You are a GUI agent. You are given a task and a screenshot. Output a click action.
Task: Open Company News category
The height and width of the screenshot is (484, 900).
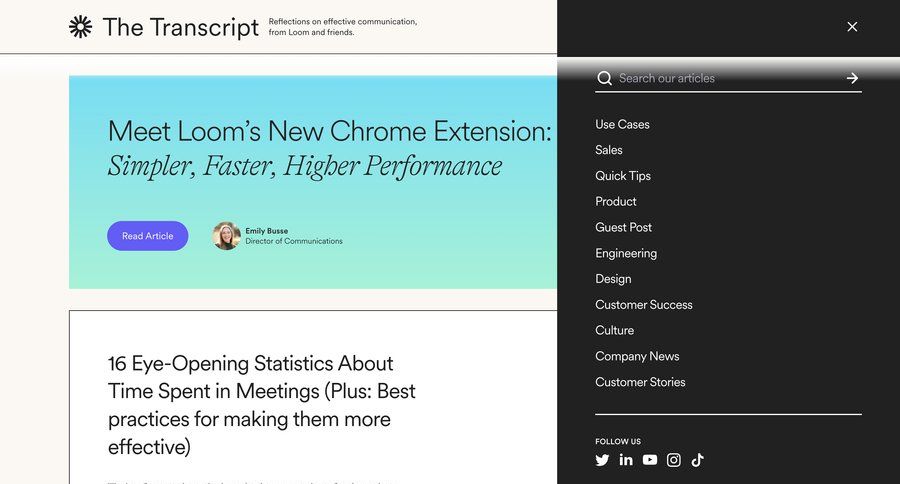(x=637, y=357)
